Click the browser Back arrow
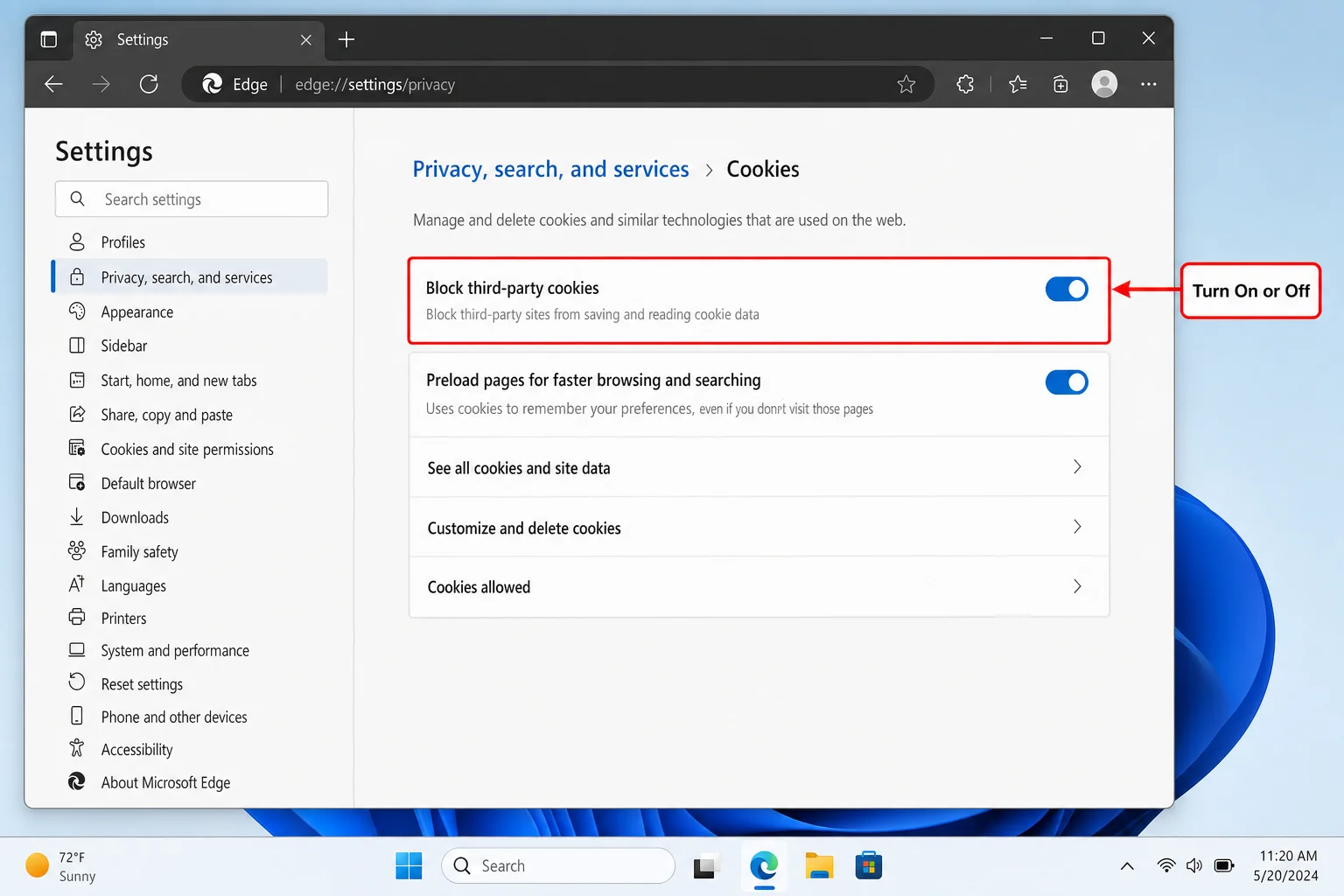The width and height of the screenshot is (1344, 896). coord(54,84)
